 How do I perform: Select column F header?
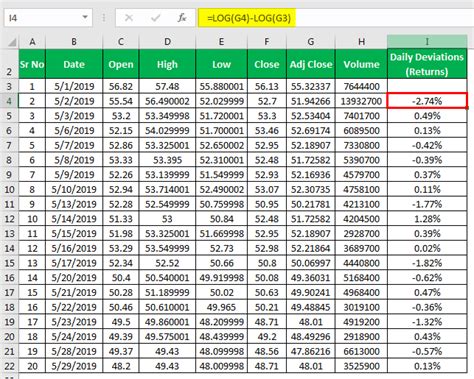(x=267, y=42)
